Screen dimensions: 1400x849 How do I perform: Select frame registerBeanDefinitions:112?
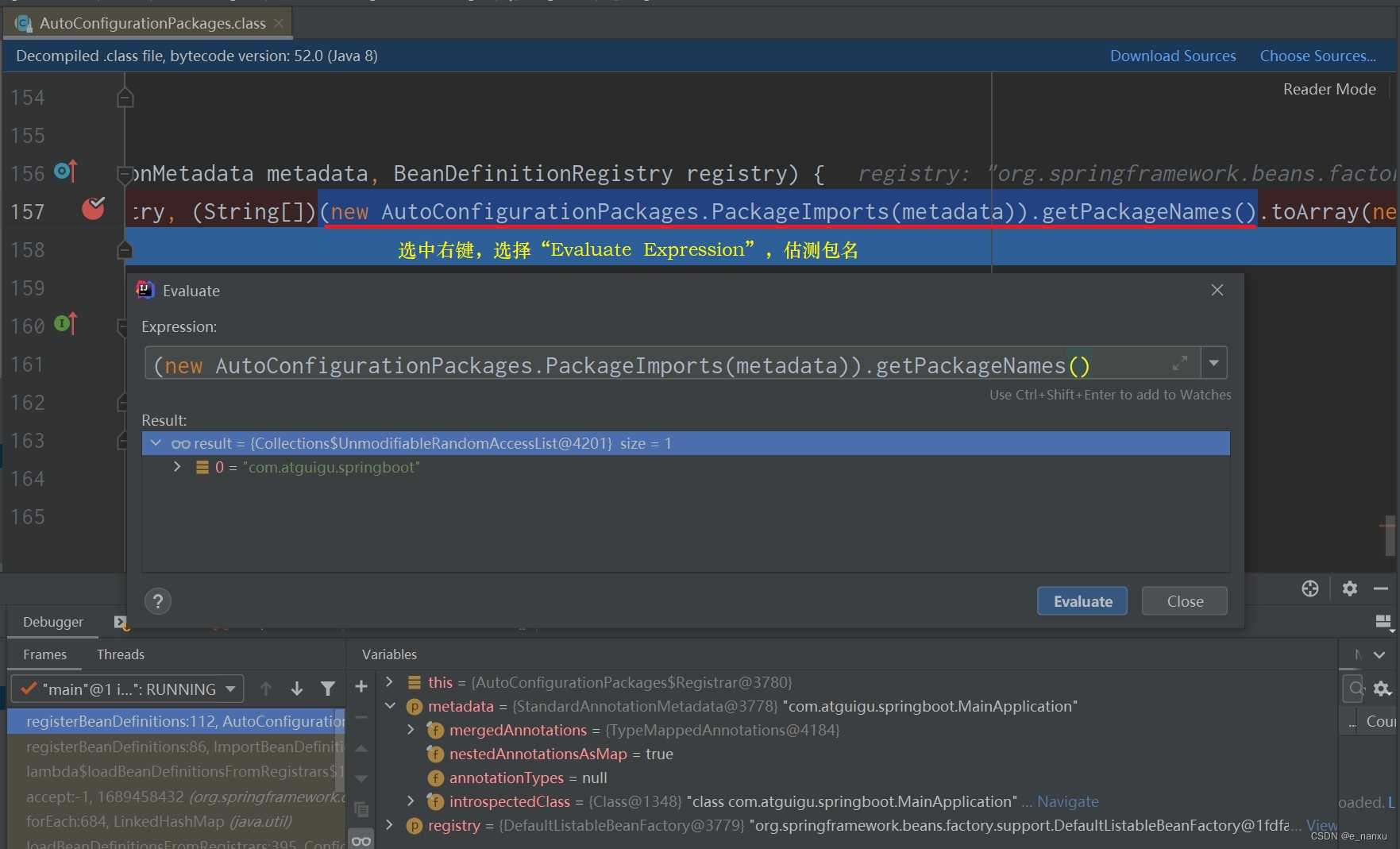[x=176, y=721]
